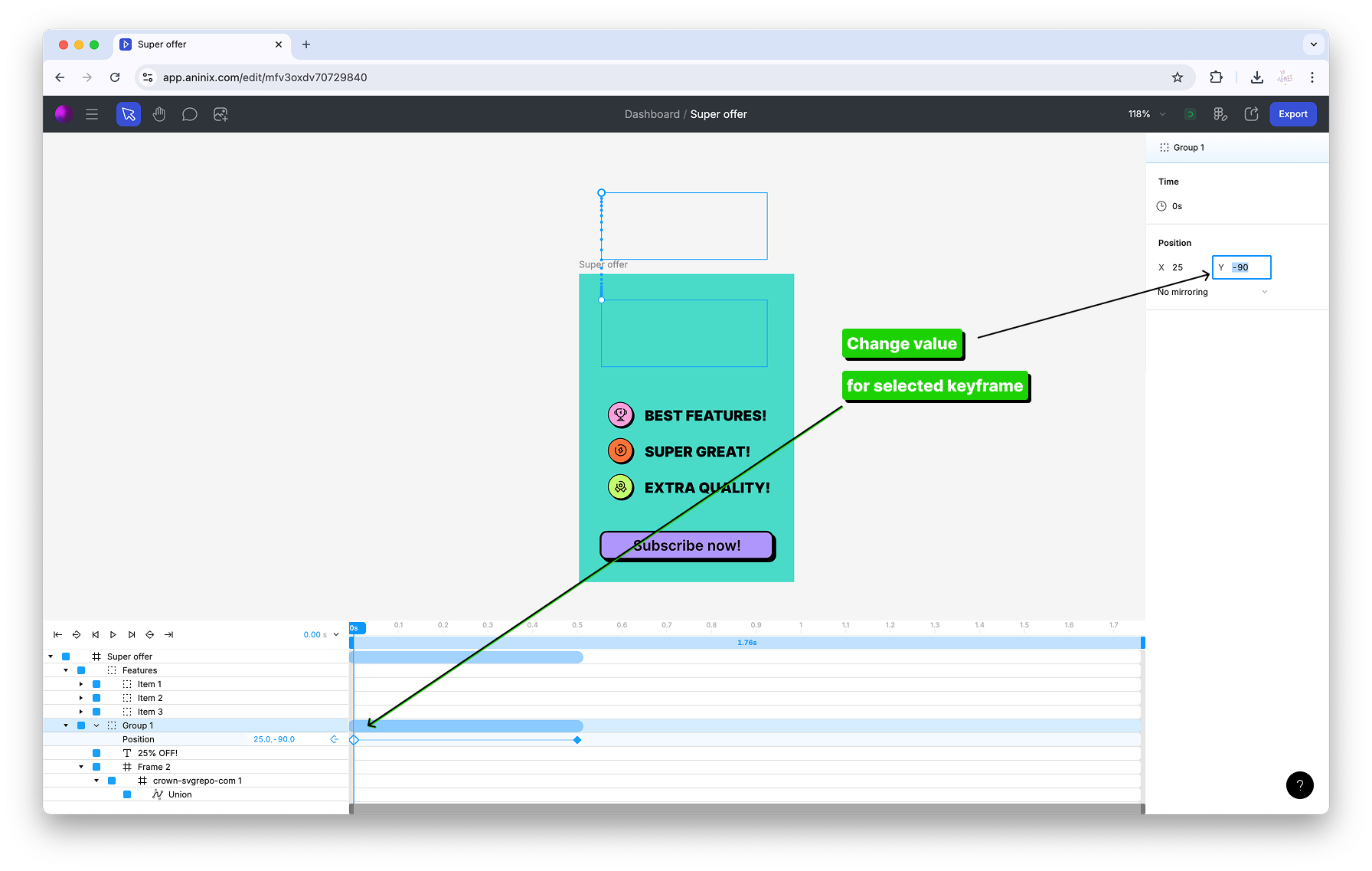1372x871 pixels.
Task: Open the time display format dropdown
Action: click(336, 634)
